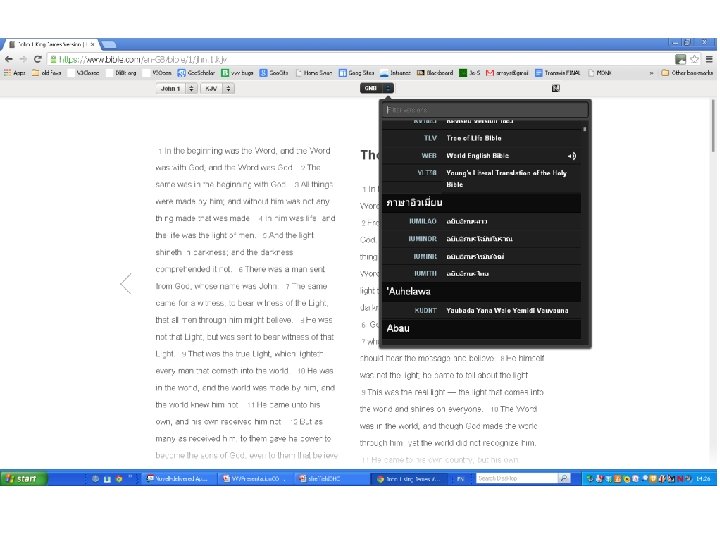Click the address bar URL field

360,59
